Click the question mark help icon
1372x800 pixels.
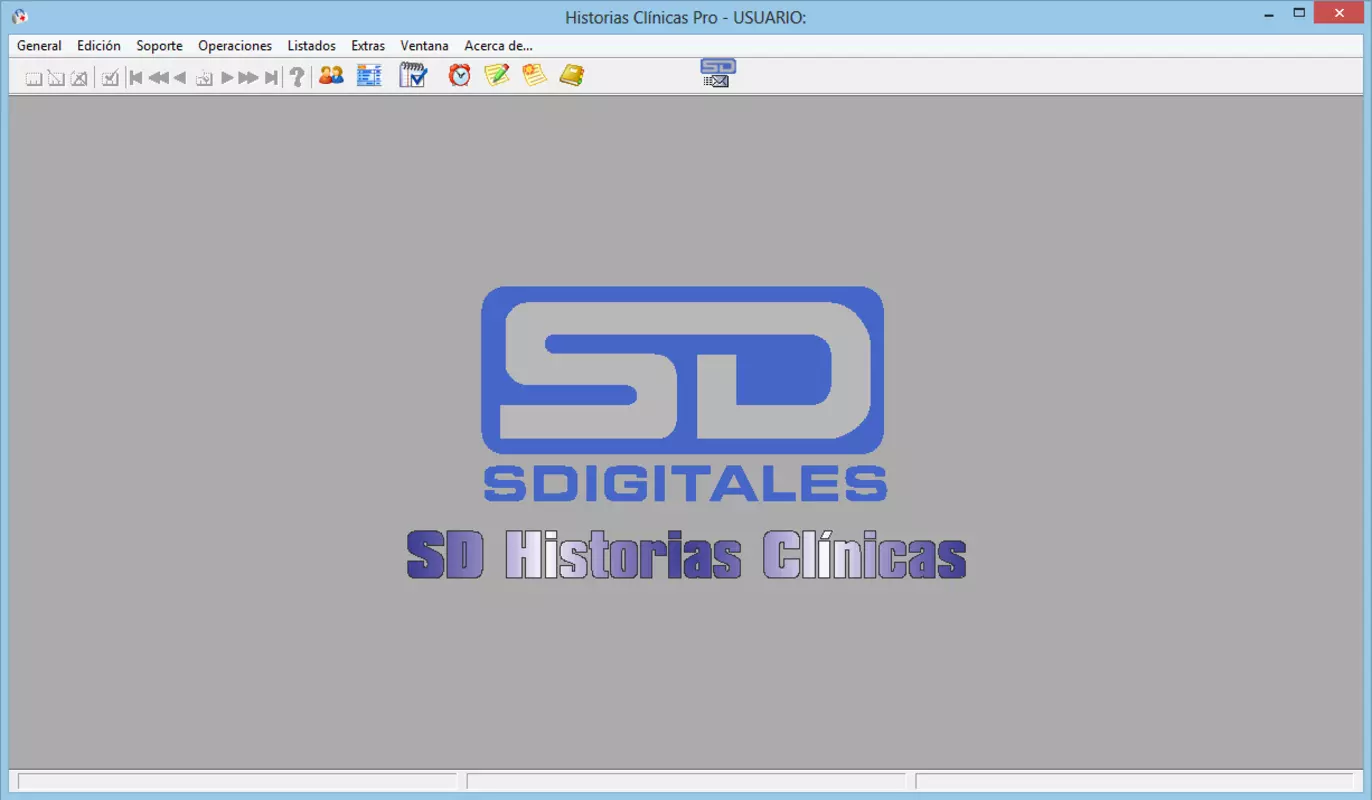point(297,77)
